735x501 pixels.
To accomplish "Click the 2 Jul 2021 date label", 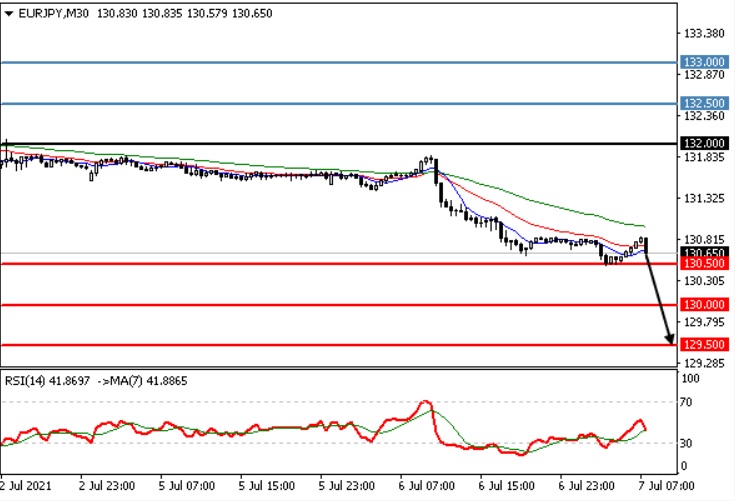I will [x=26, y=486].
